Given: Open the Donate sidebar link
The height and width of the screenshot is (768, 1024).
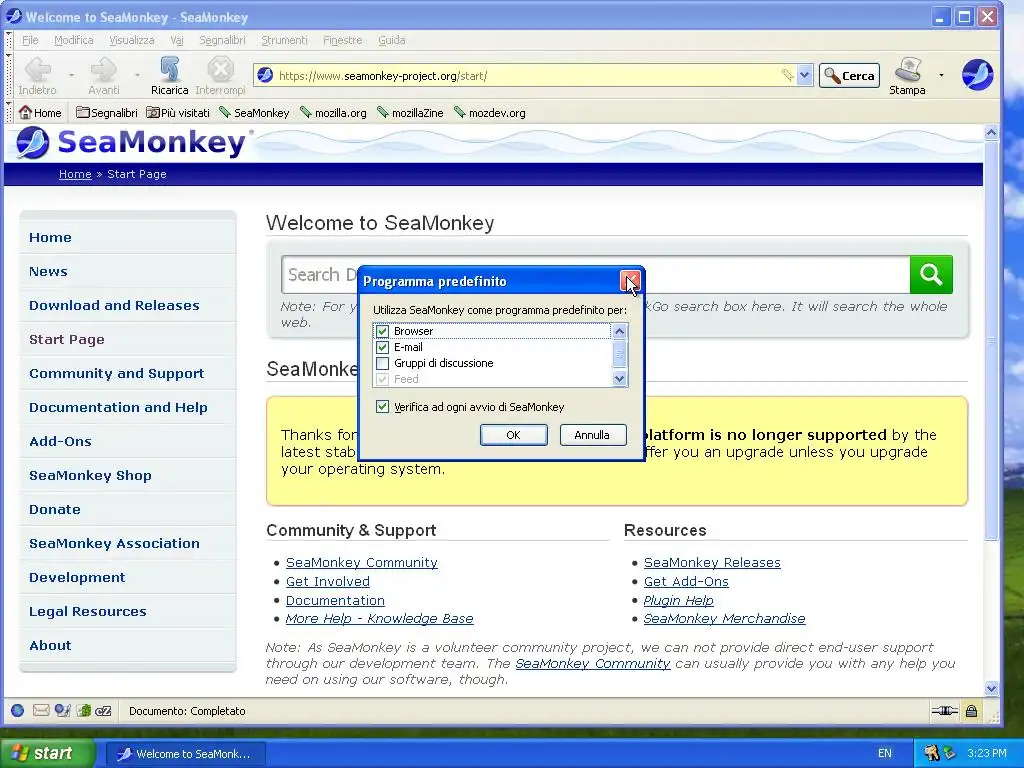Looking at the screenshot, I should tap(55, 509).
